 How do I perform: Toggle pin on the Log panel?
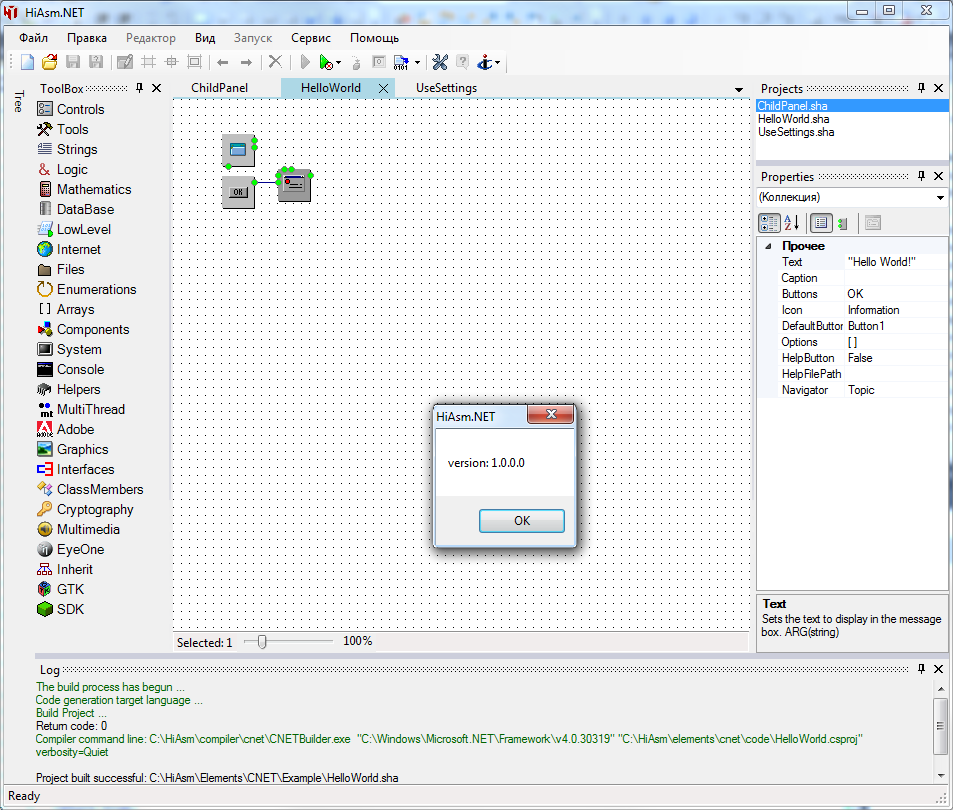point(921,669)
